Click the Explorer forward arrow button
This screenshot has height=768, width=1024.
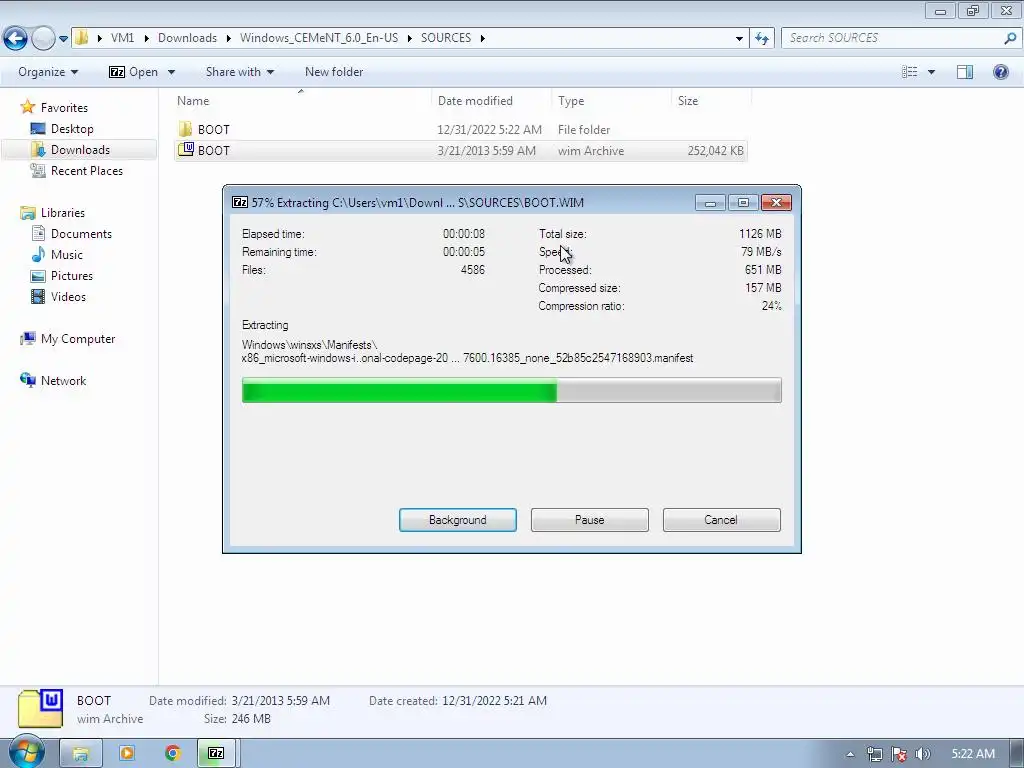[x=43, y=39]
